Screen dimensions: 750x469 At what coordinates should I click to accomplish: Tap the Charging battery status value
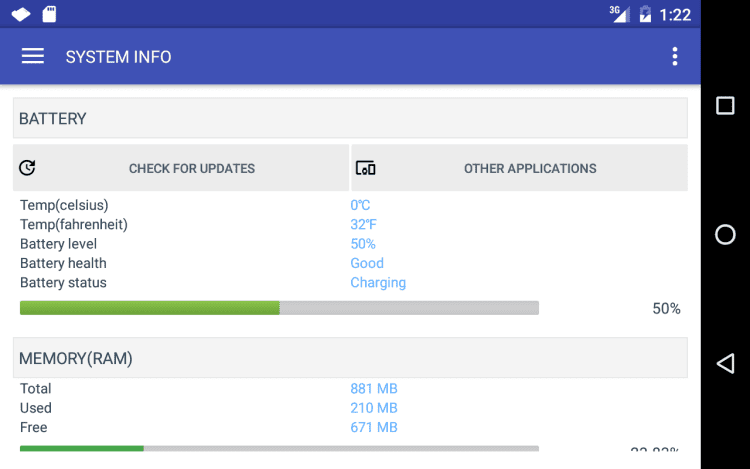click(x=378, y=283)
